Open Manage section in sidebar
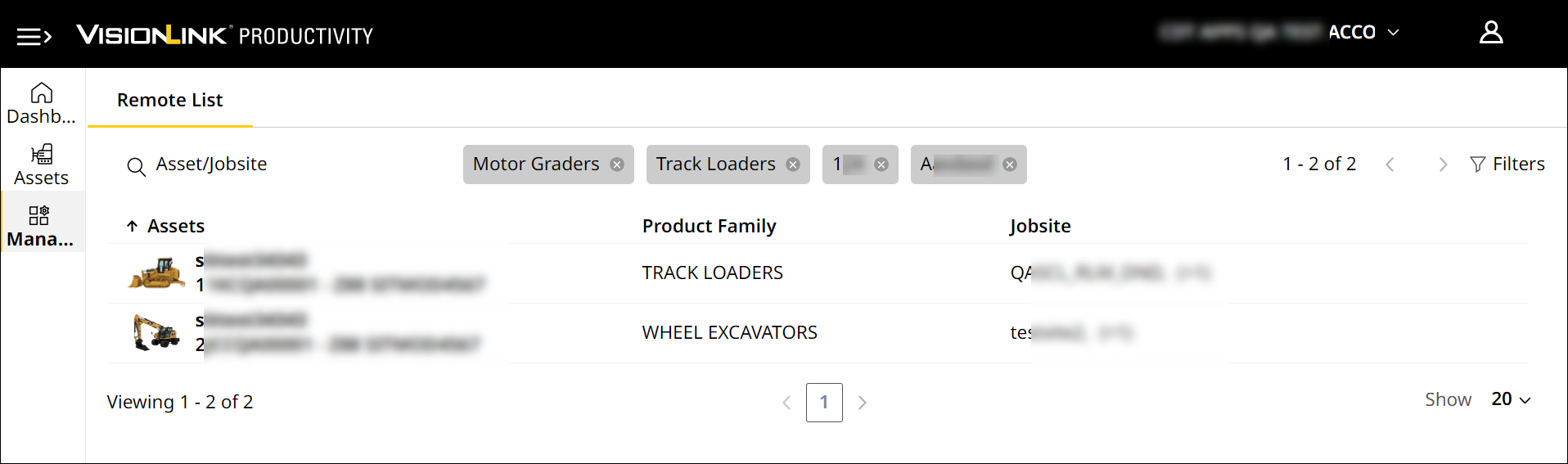 pyautogui.click(x=40, y=227)
